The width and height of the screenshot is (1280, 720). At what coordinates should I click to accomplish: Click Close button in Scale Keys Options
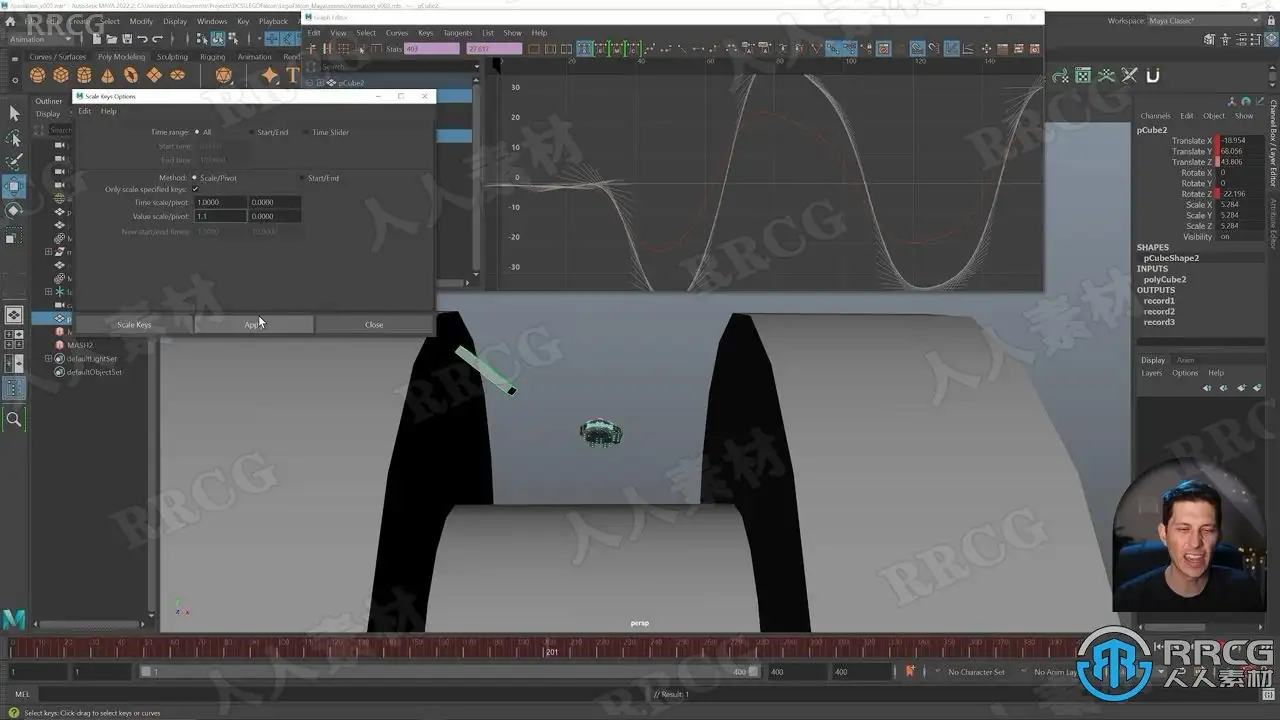pos(374,324)
